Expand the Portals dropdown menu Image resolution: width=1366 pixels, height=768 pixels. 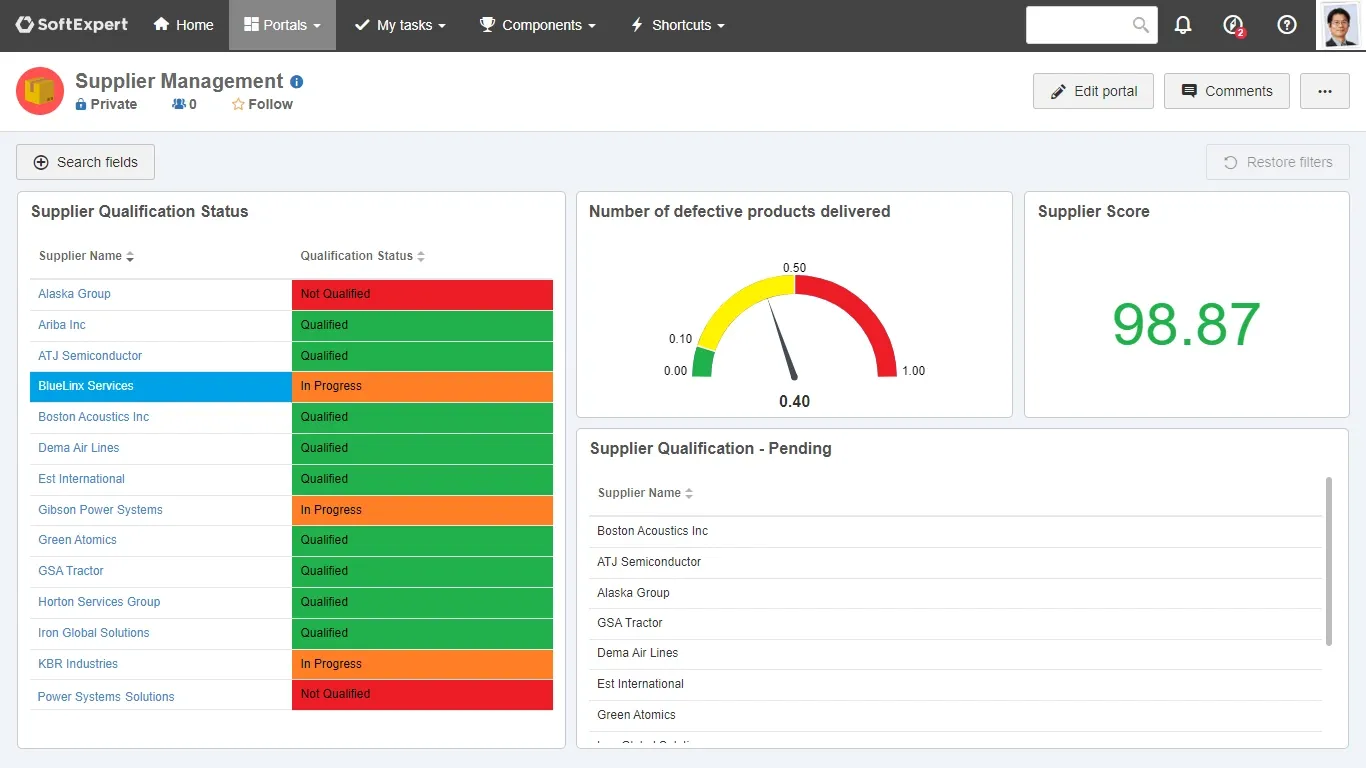pos(282,25)
